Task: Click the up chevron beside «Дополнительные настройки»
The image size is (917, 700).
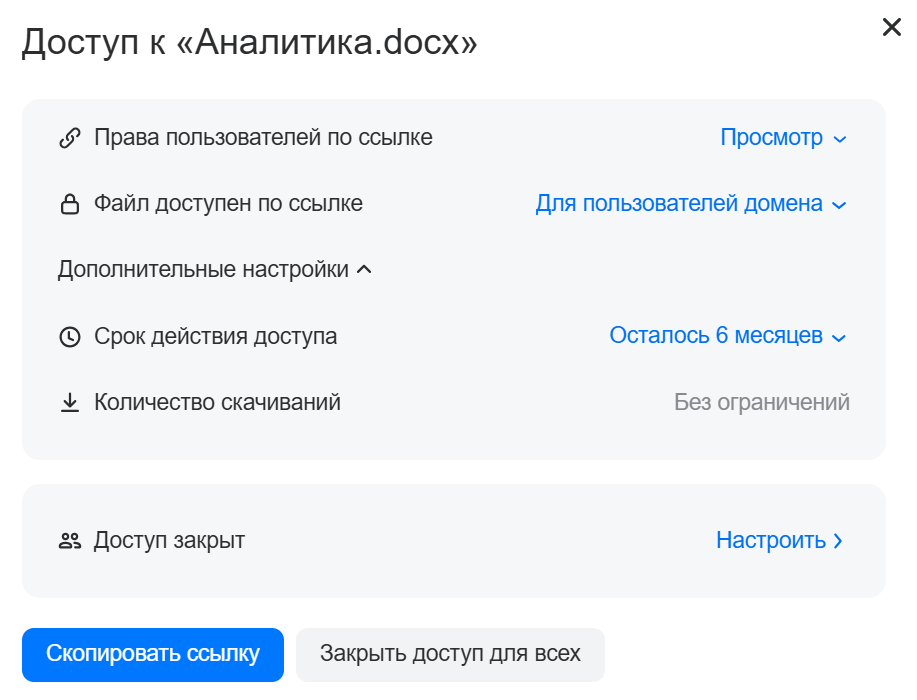Action: tap(364, 270)
